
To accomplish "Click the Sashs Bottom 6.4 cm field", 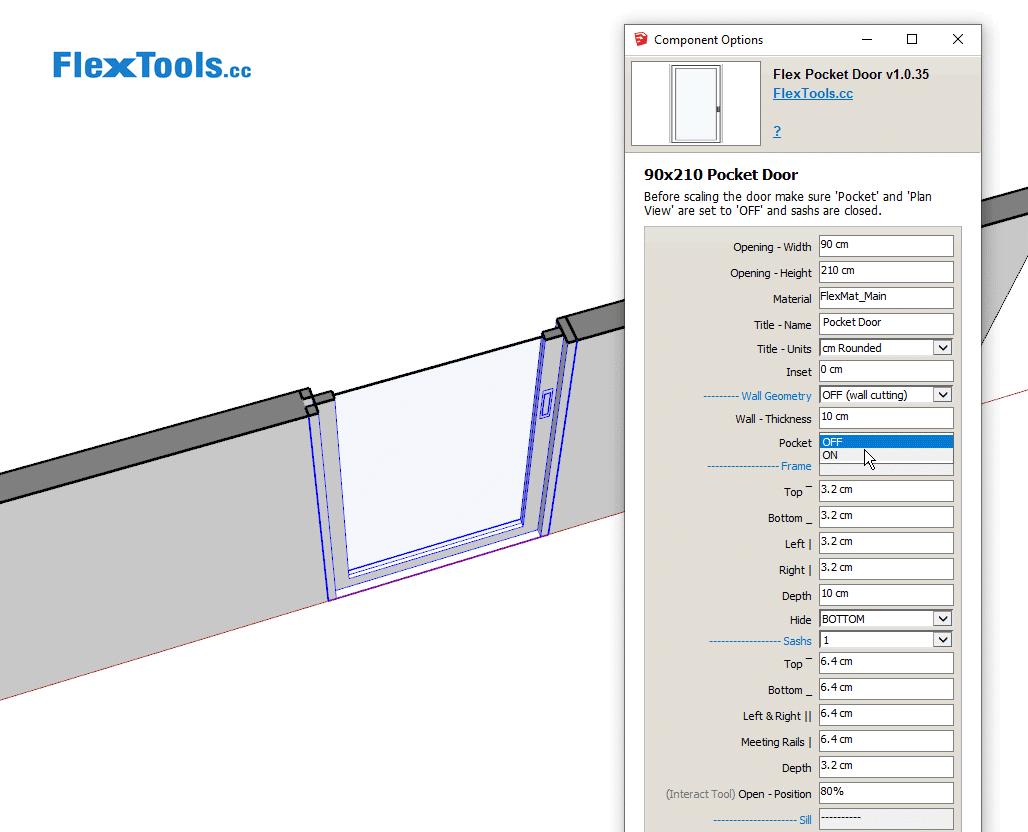I will pyautogui.click(x=886, y=688).
